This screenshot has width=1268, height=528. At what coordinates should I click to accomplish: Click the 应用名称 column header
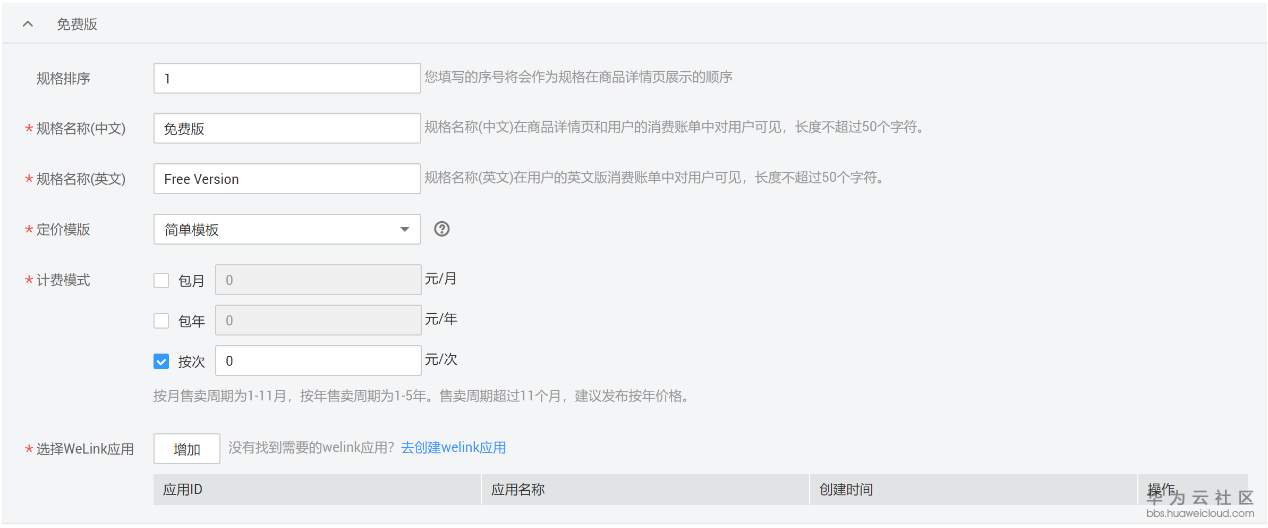517,490
